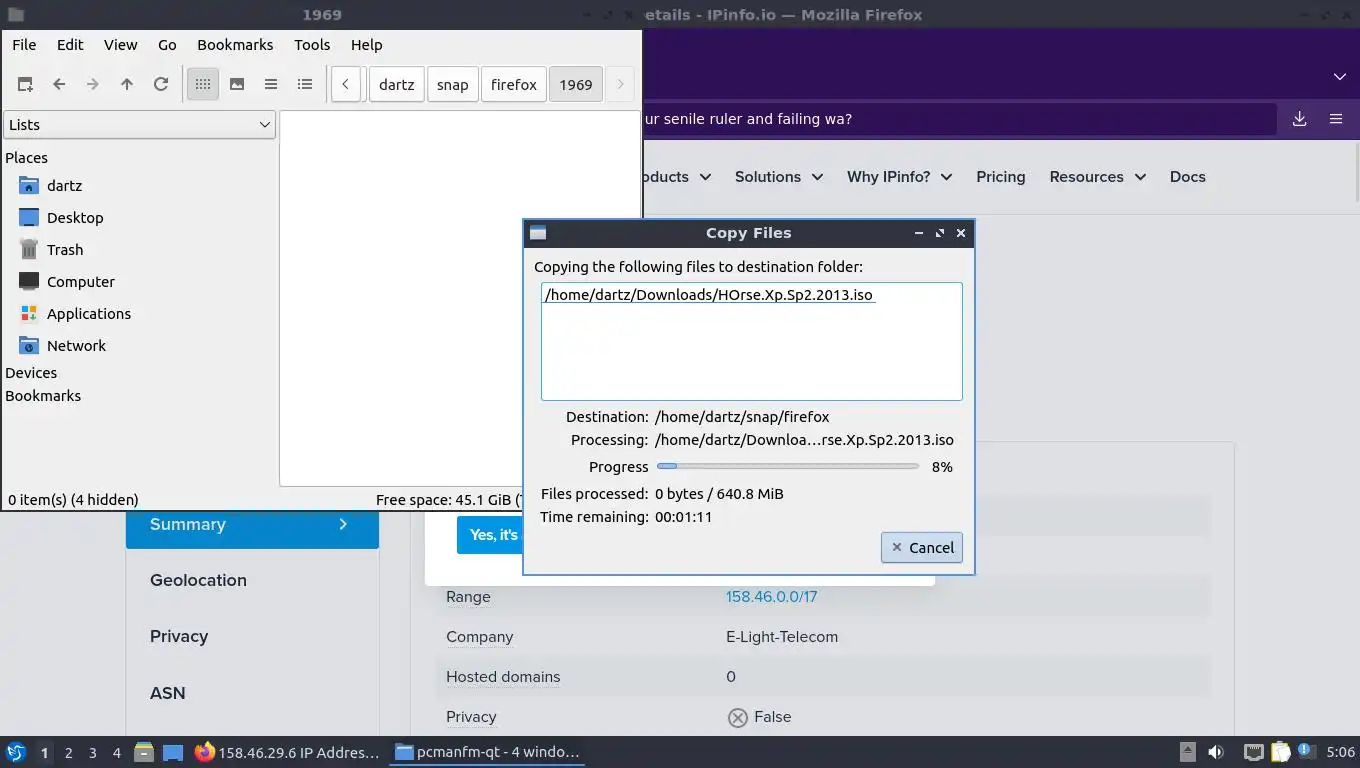
Task: Open the View menu
Action: pos(120,45)
